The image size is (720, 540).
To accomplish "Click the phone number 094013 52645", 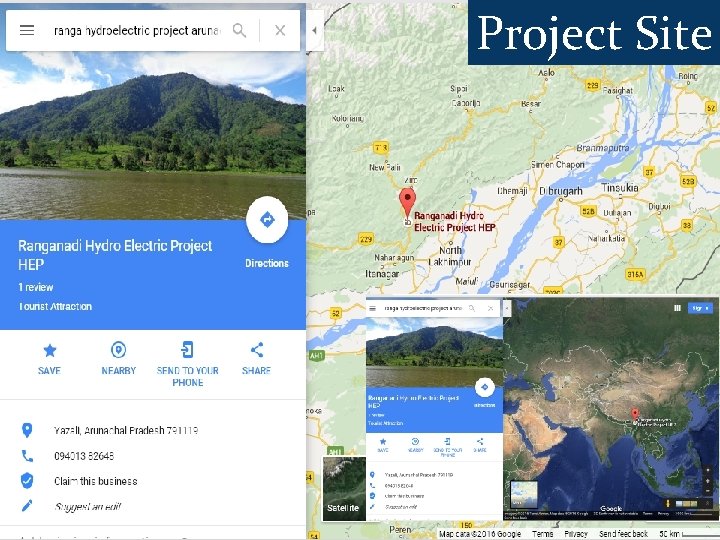I will point(84,456).
